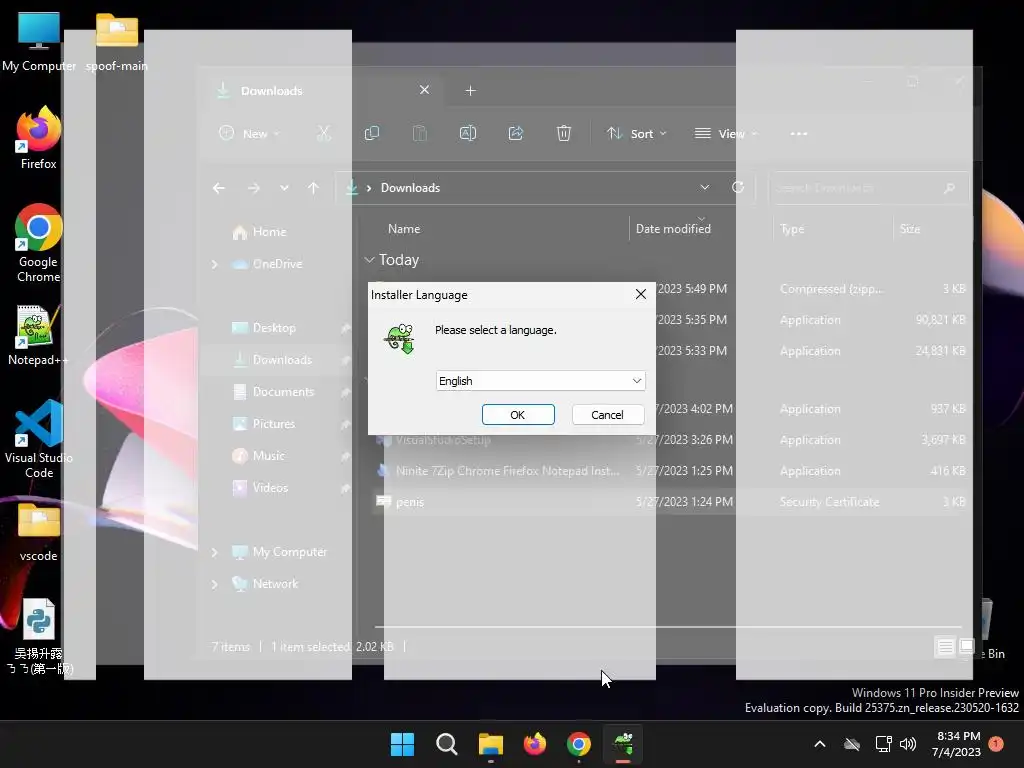Open the spoof-main desktop folder
The height and width of the screenshot is (768, 1024).
pos(117,42)
